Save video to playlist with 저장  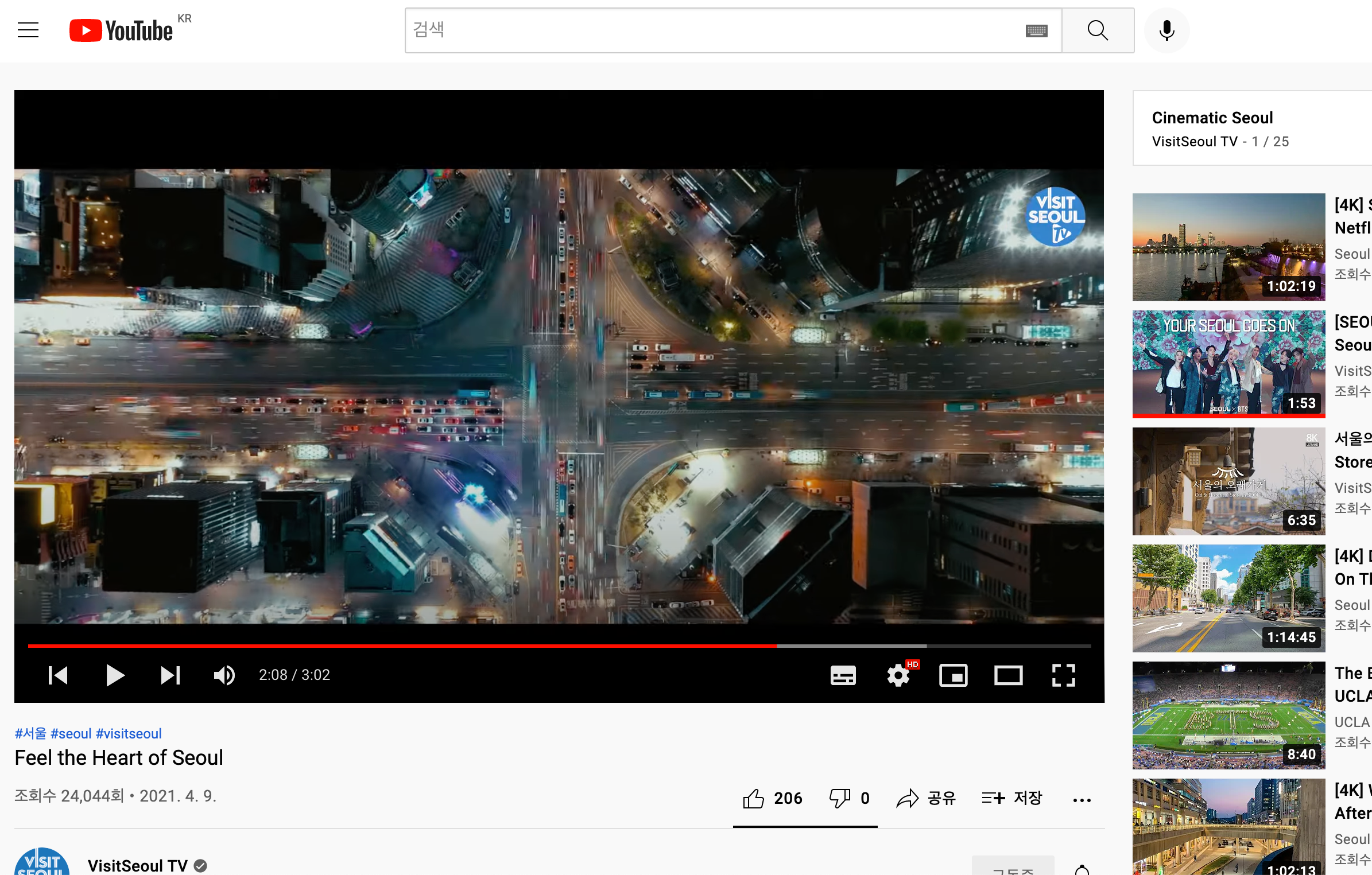tap(1012, 799)
